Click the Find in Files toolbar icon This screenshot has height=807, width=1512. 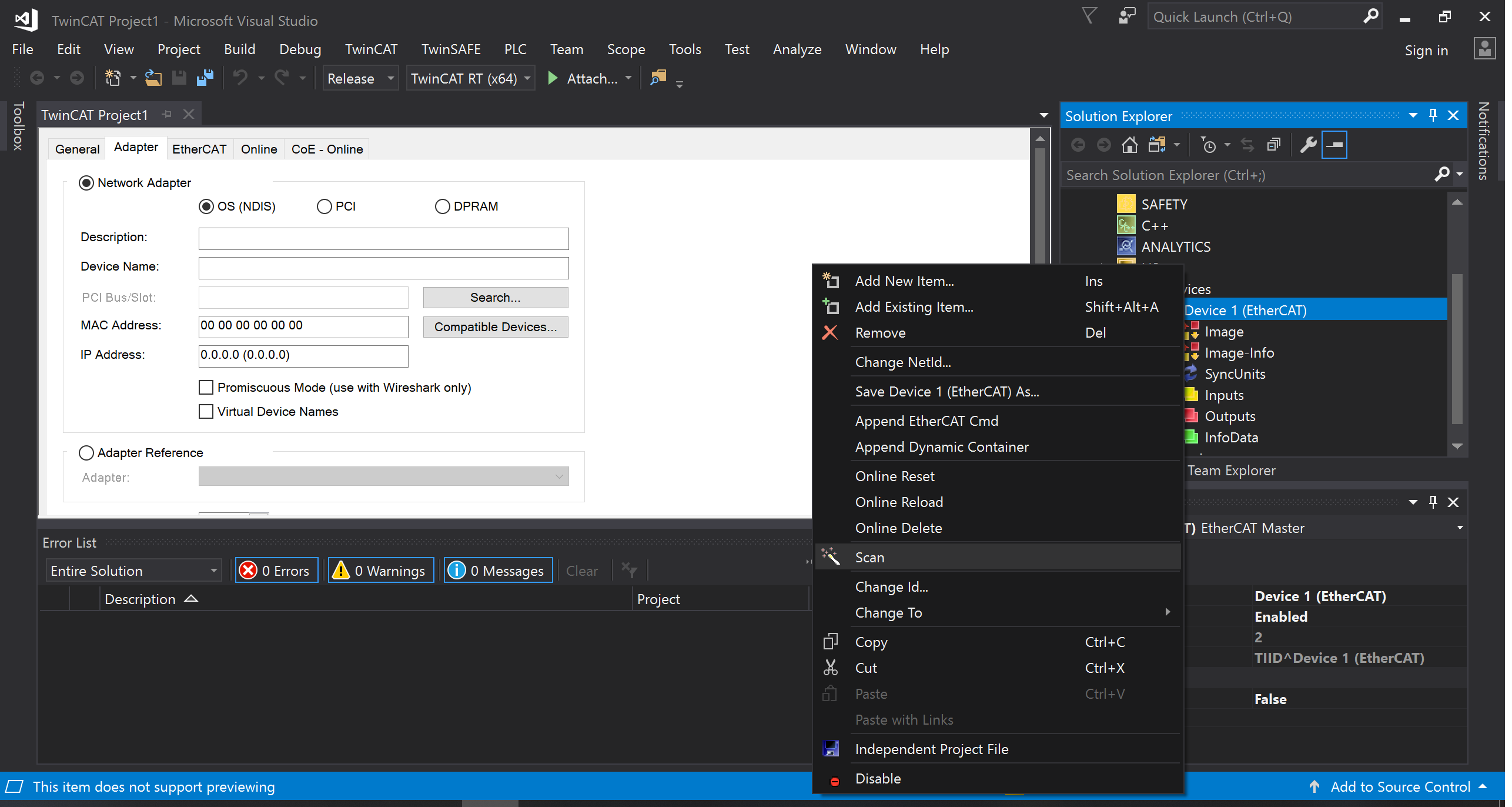click(658, 78)
